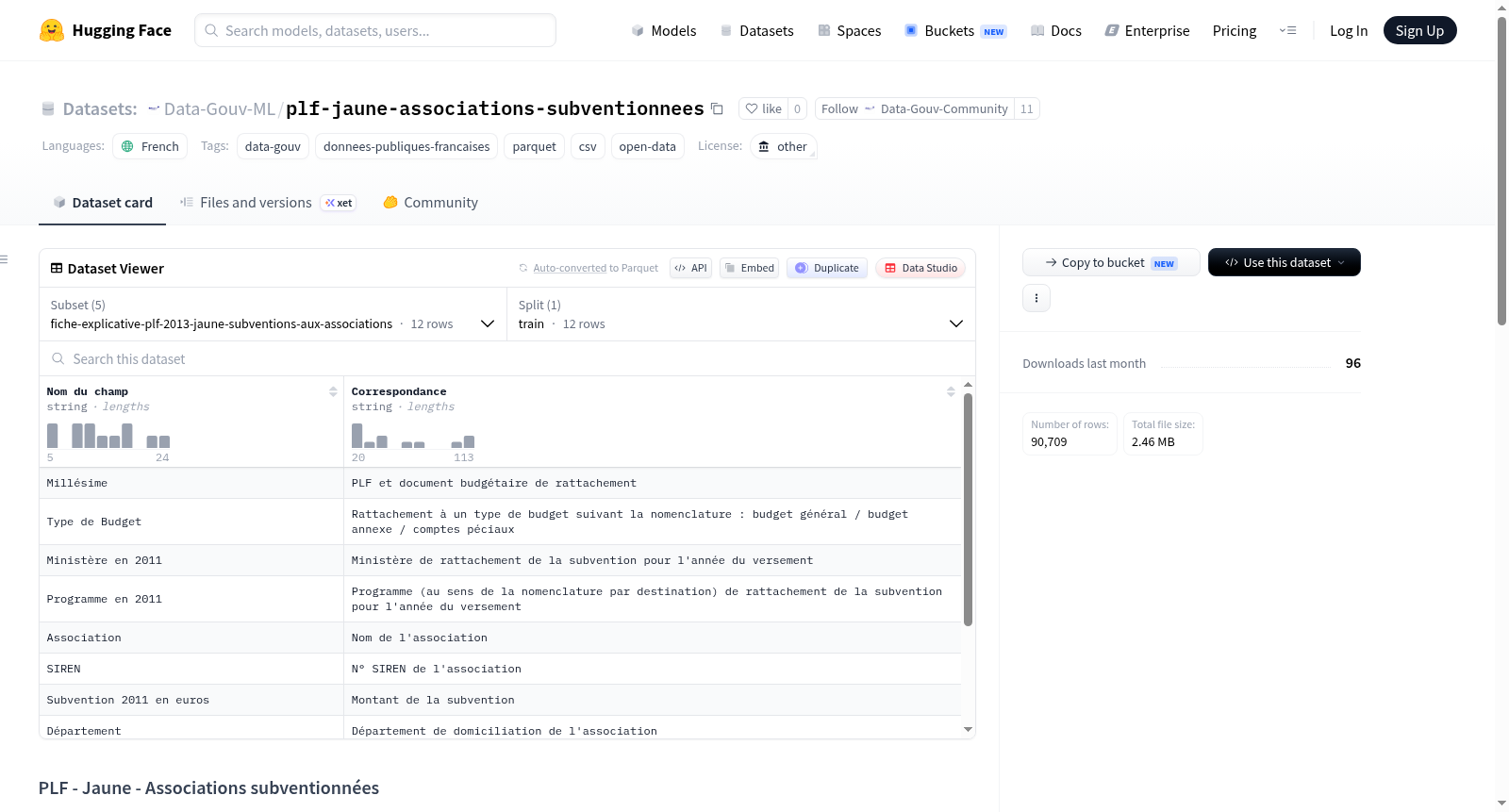Click the Nom de l'association cell
1509x812 pixels.
pos(653,638)
